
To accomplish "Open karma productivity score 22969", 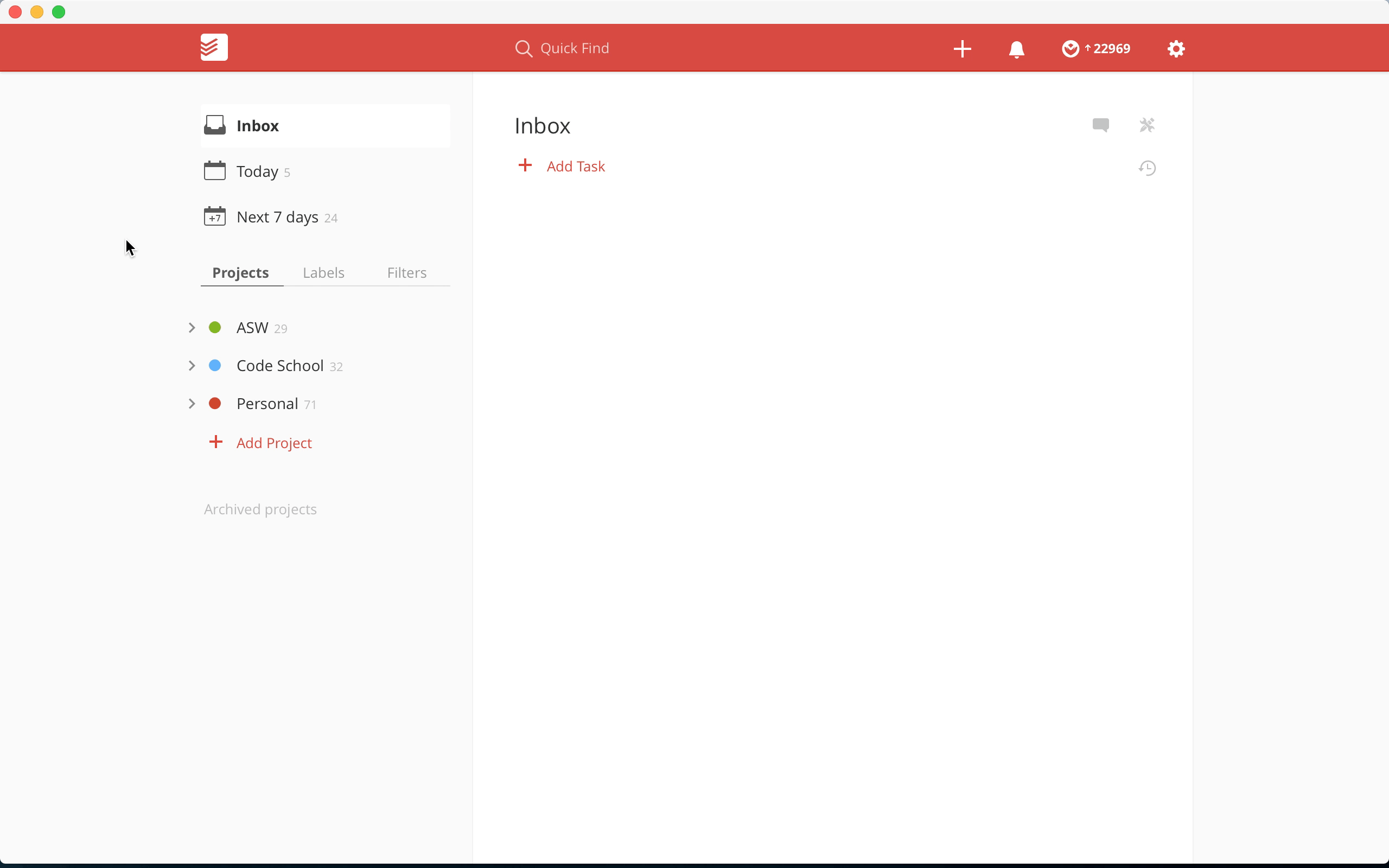I will coord(1096,49).
